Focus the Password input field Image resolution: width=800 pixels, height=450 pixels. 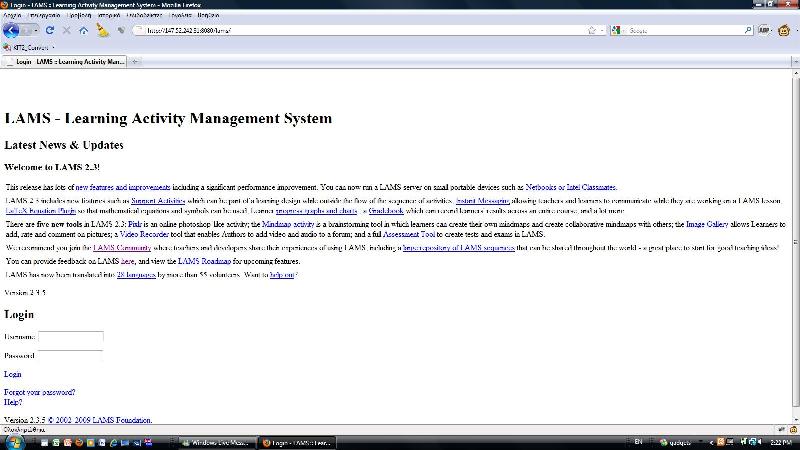[x=70, y=355]
